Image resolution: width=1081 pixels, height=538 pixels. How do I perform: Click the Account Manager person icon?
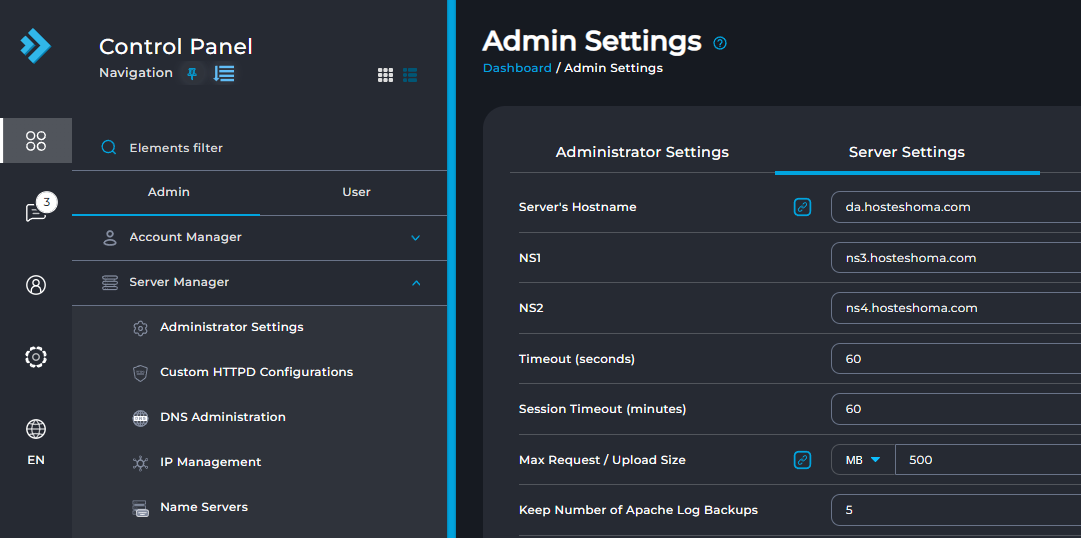[110, 238]
